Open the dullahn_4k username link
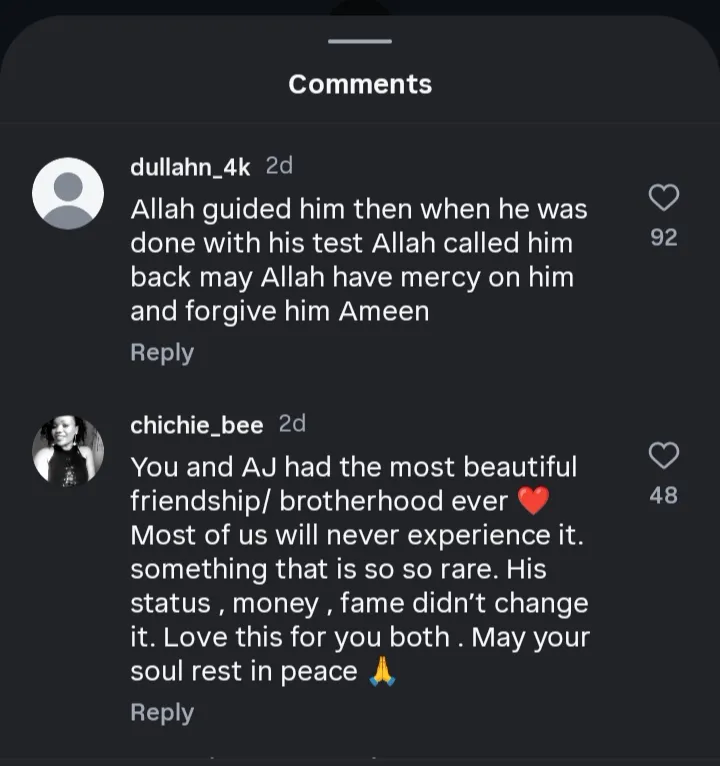 coord(190,167)
